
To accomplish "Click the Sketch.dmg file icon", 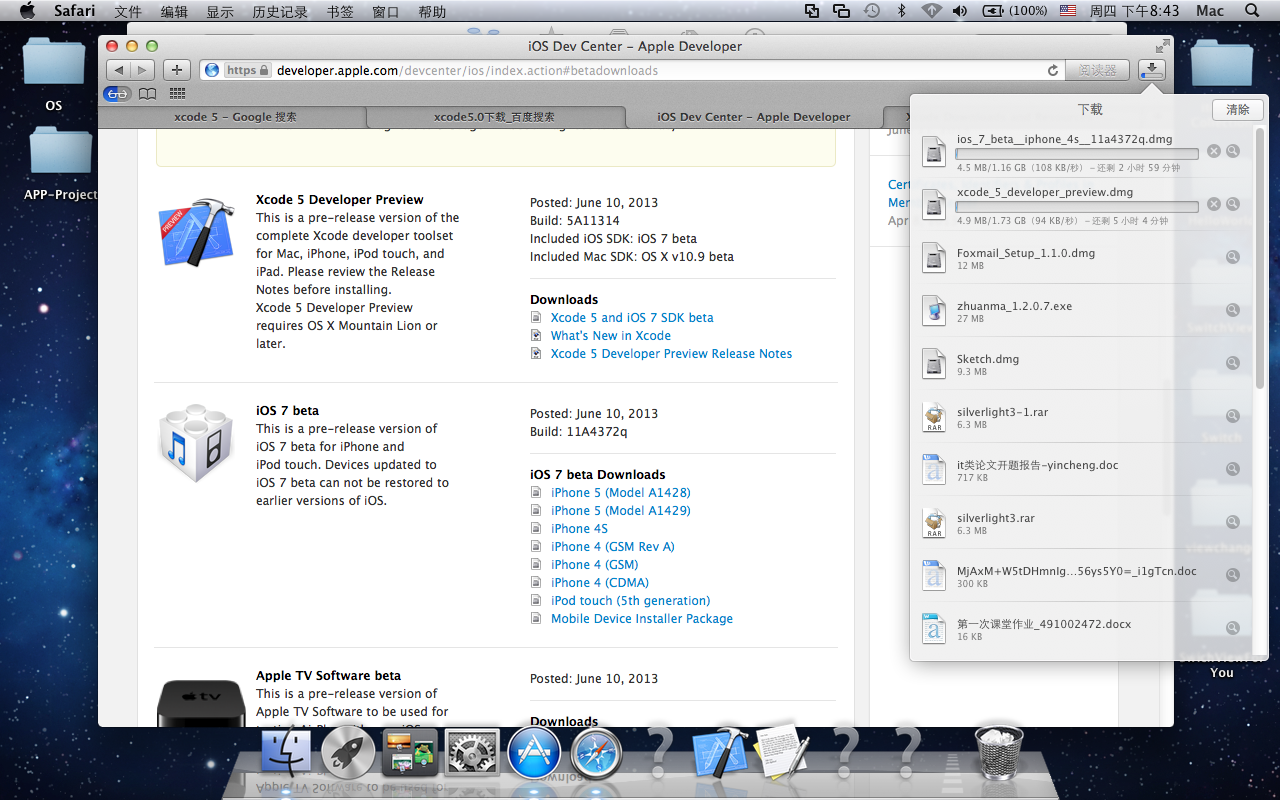I will click(x=934, y=364).
